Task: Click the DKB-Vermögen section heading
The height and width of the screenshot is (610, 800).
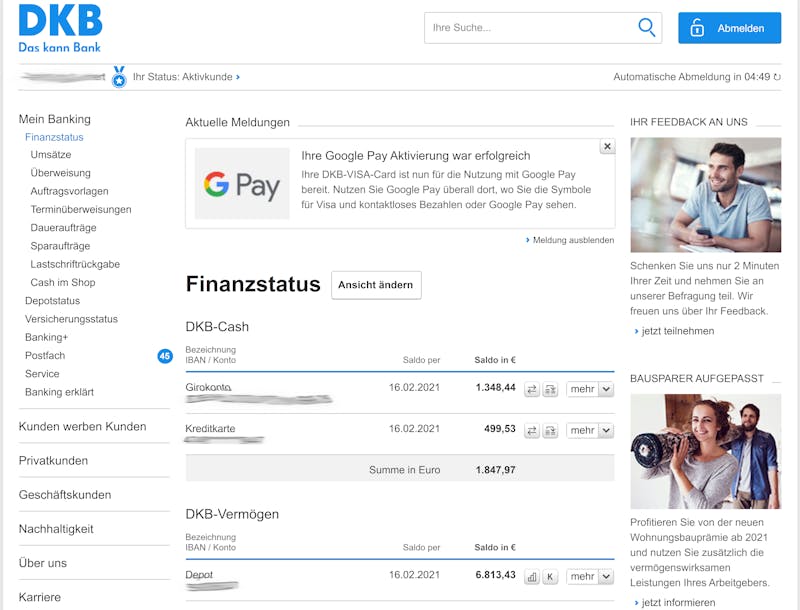Action: (232, 514)
